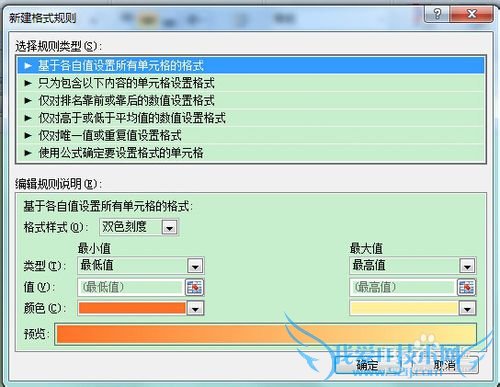Click the 最大值 column heading
Screen dimensions: 500x387
[x=366, y=248]
